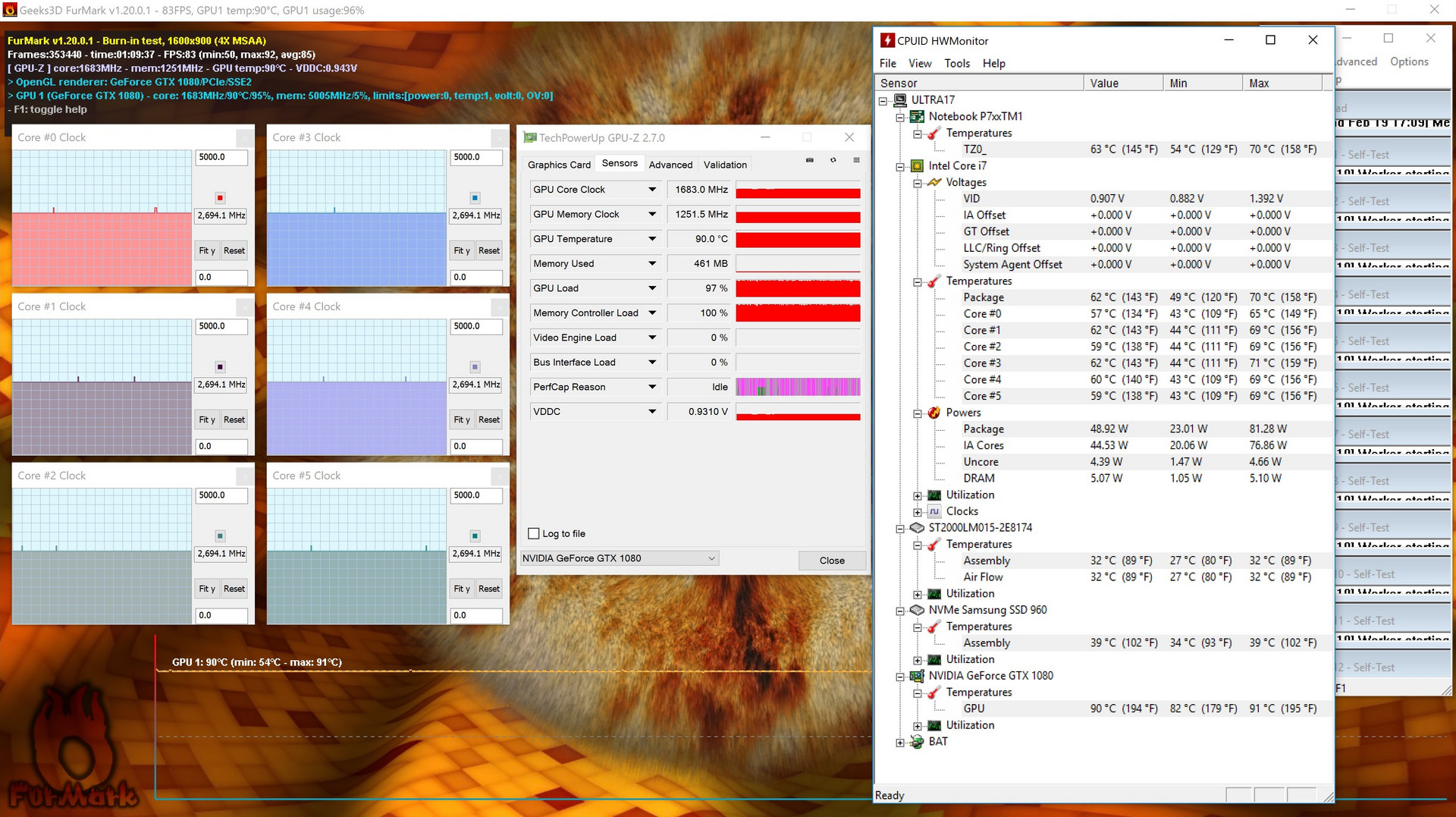Select the BAT battery icon
Viewport: 1456px width, 817px height.
point(917,741)
